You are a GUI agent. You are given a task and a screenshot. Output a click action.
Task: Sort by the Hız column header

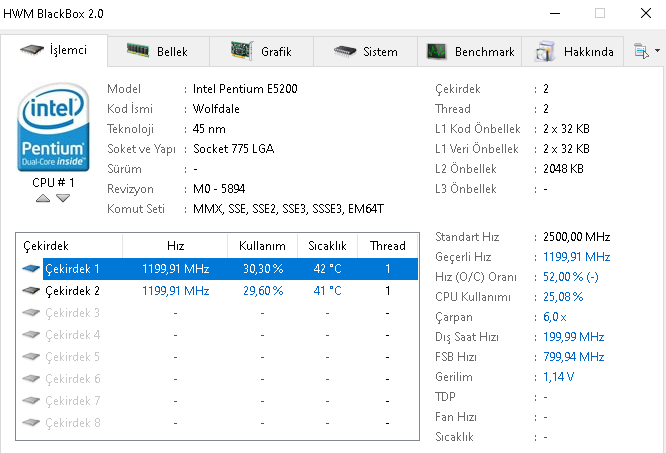(175, 246)
